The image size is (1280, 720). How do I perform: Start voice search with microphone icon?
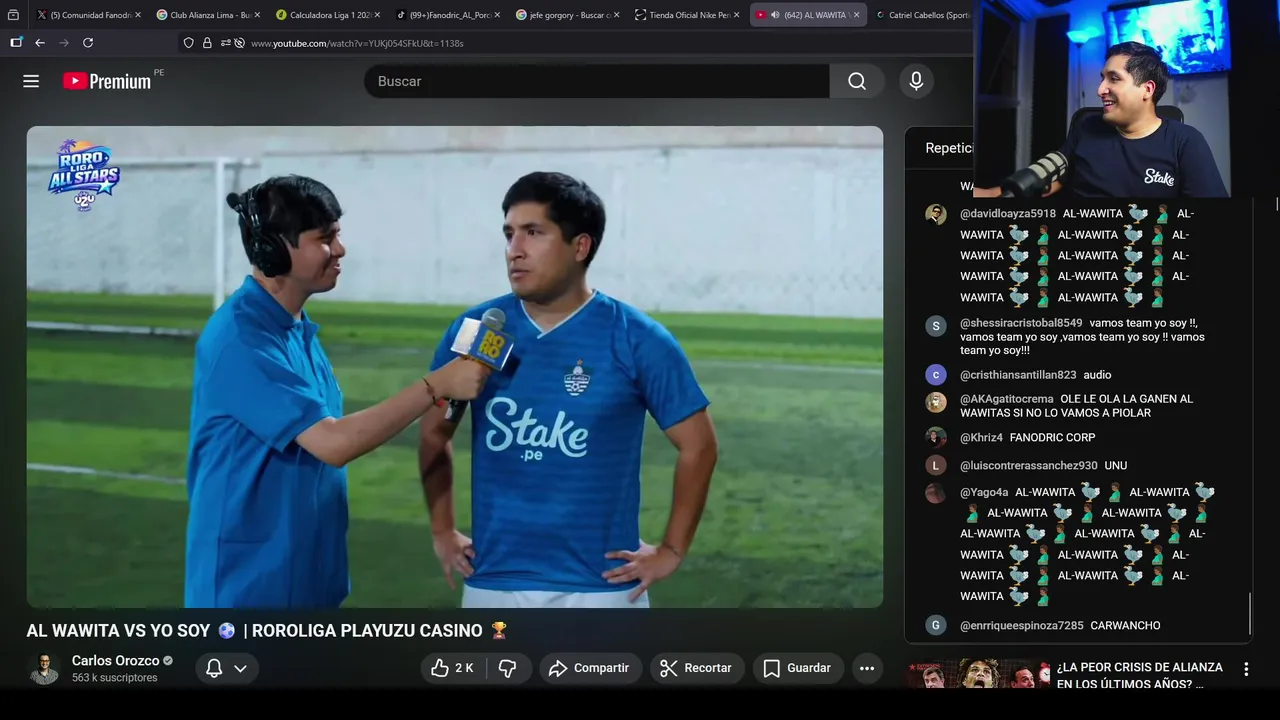pos(916,81)
